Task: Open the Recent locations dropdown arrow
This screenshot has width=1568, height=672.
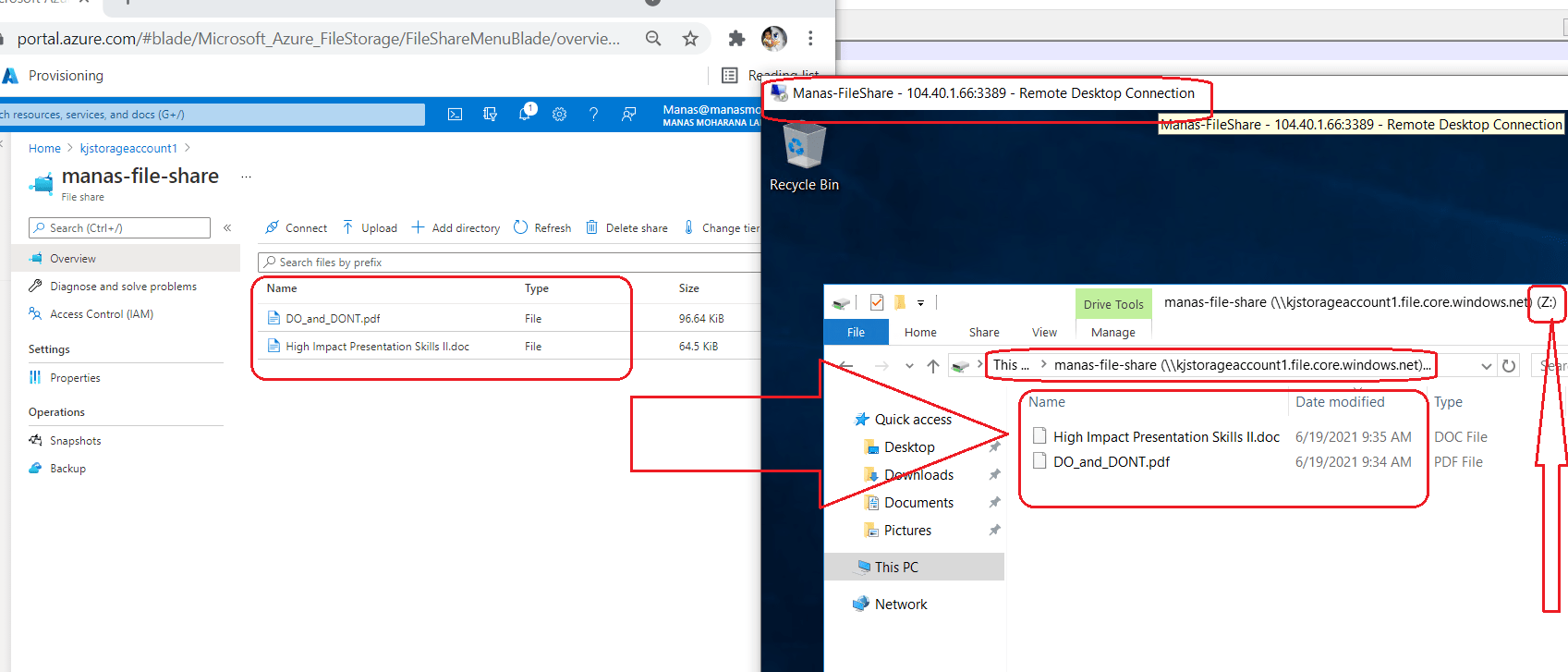Action: pyautogui.click(x=909, y=366)
